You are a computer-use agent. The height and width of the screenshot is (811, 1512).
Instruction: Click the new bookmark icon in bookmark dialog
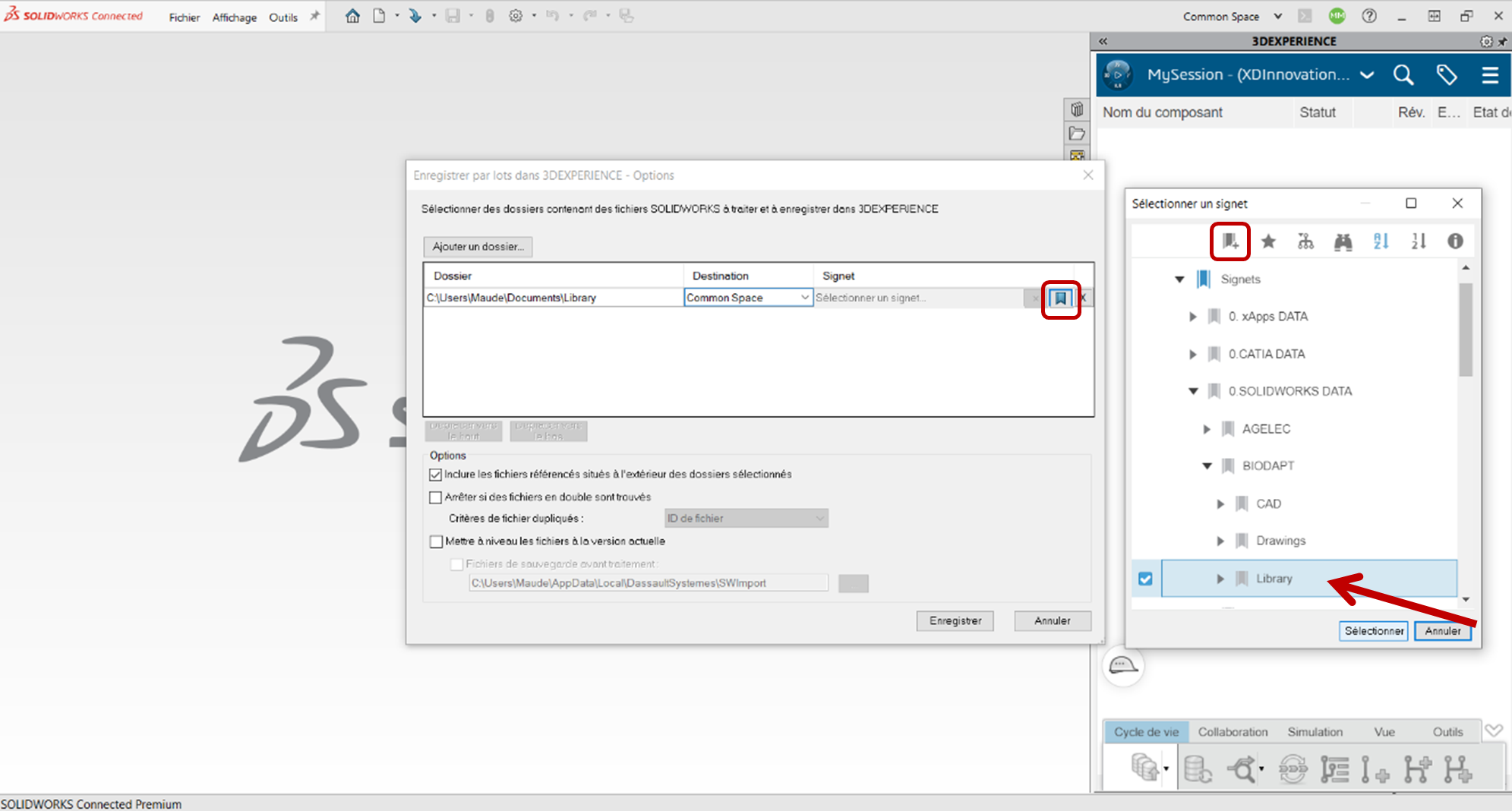tap(1229, 241)
